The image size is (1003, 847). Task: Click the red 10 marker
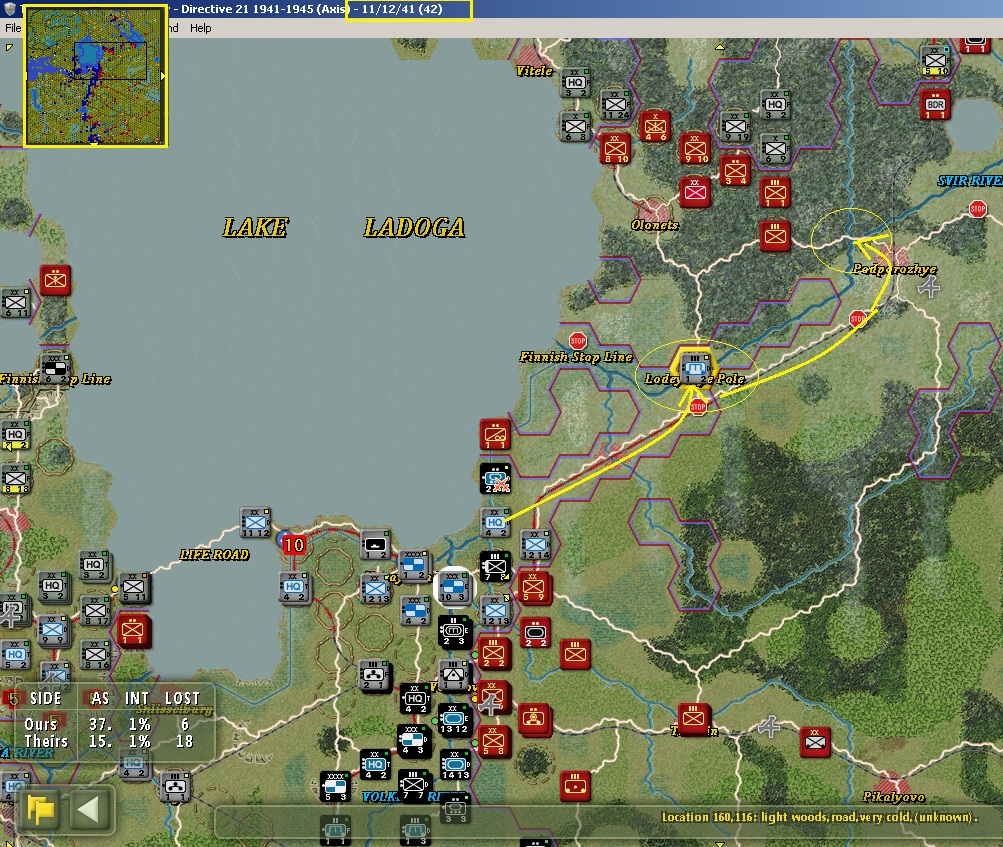point(294,545)
